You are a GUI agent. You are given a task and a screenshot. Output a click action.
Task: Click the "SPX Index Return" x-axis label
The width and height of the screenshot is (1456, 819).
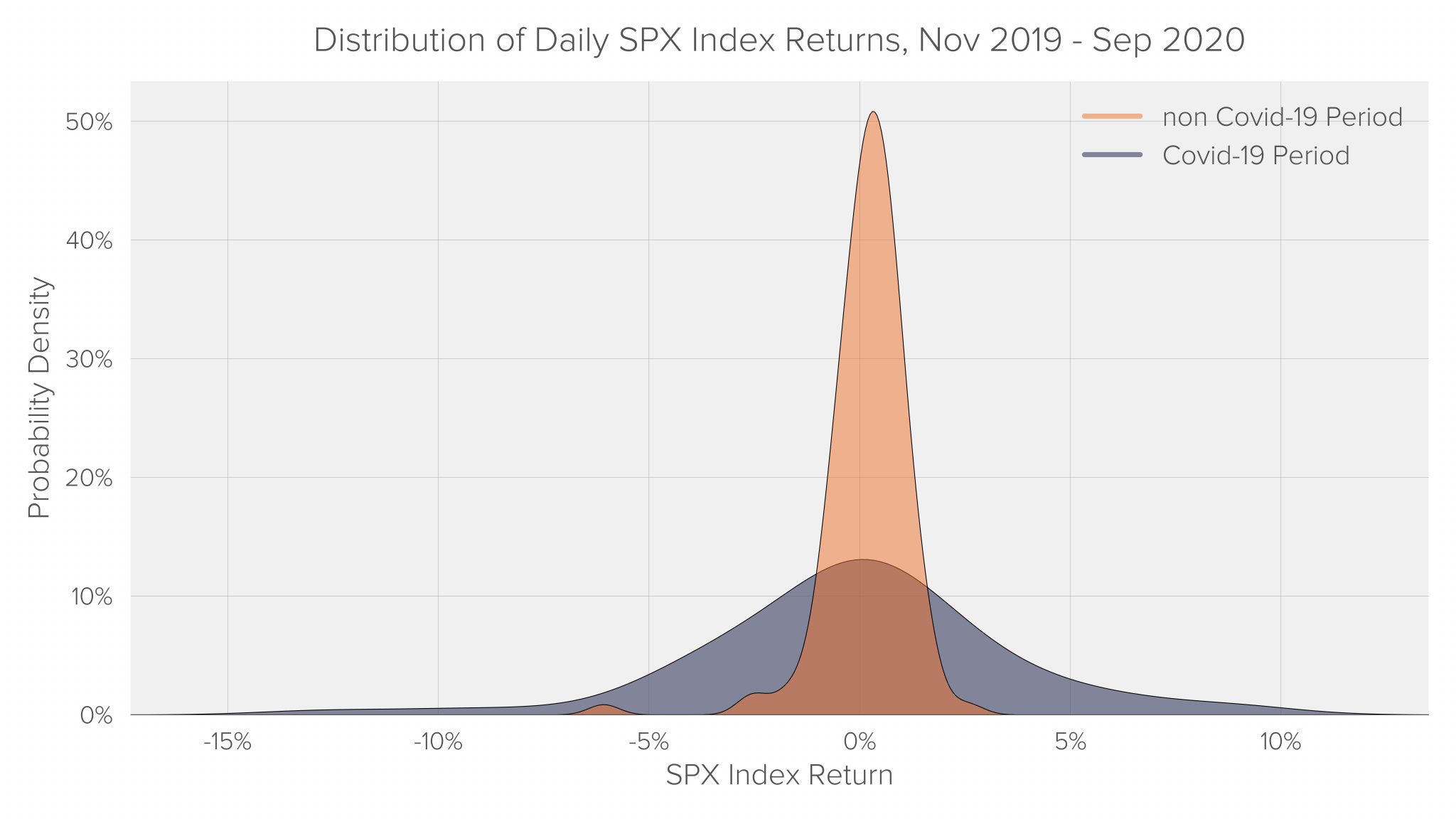(779, 776)
